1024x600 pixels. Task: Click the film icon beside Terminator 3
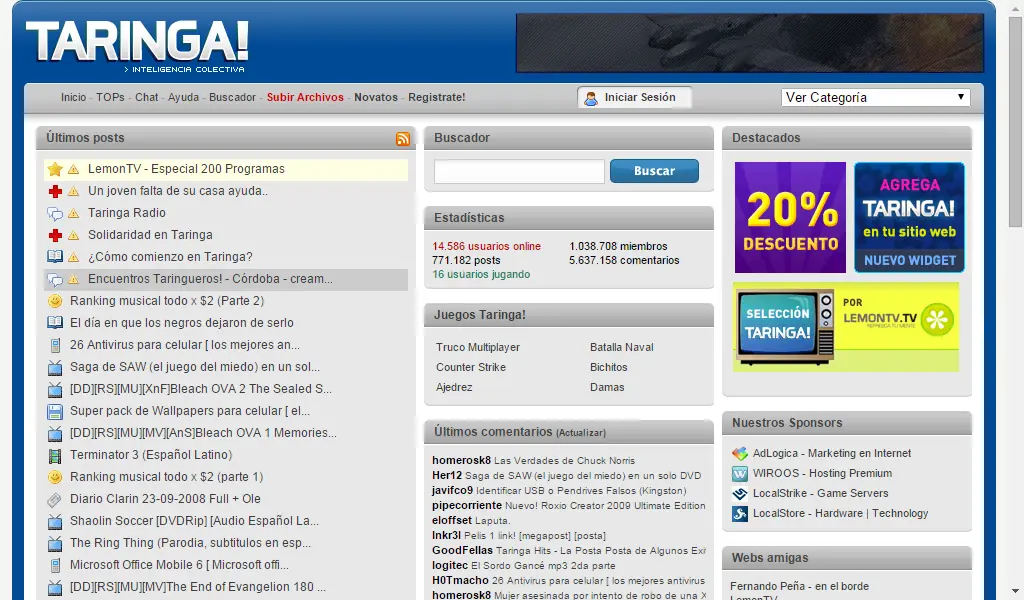(55, 455)
